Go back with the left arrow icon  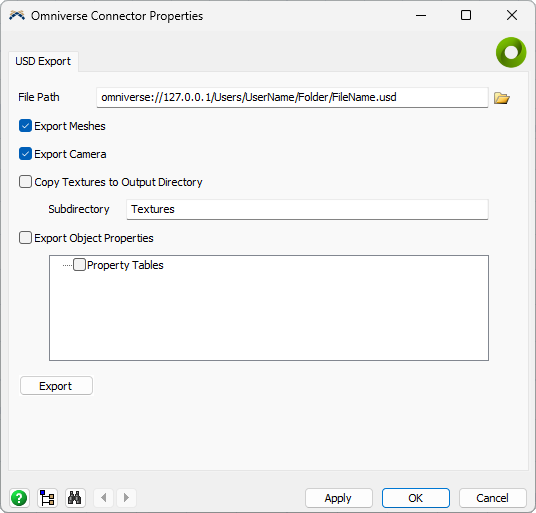(104, 498)
